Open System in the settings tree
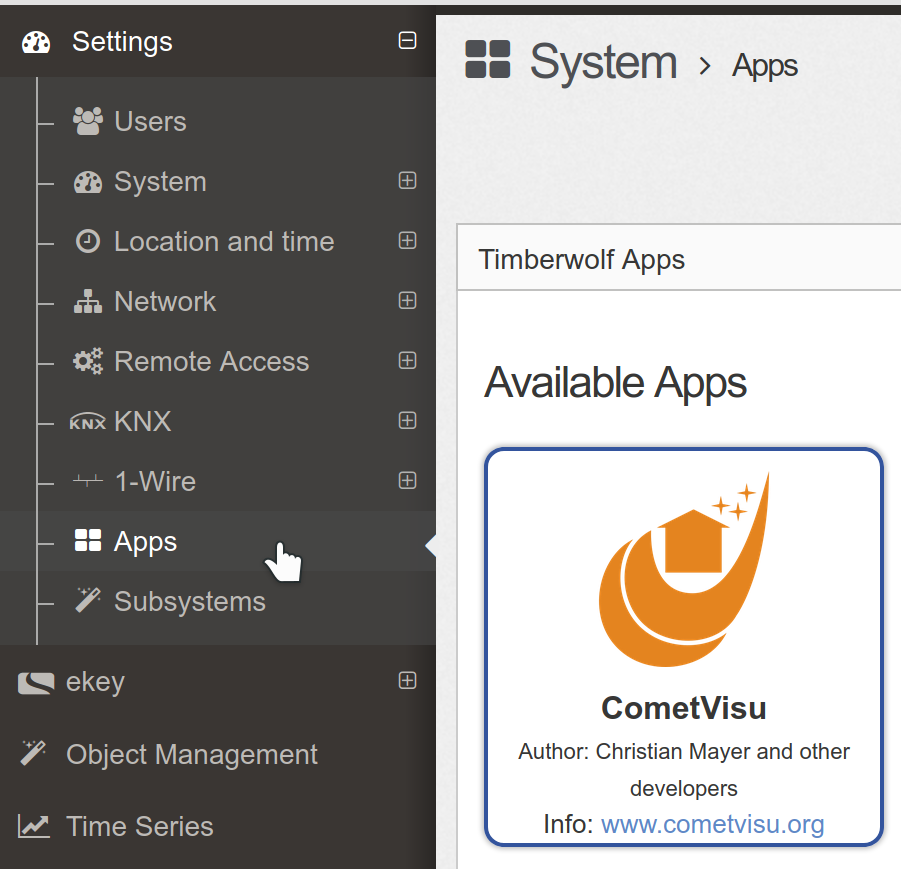Screen dimensions: 901x869 tap(160, 182)
